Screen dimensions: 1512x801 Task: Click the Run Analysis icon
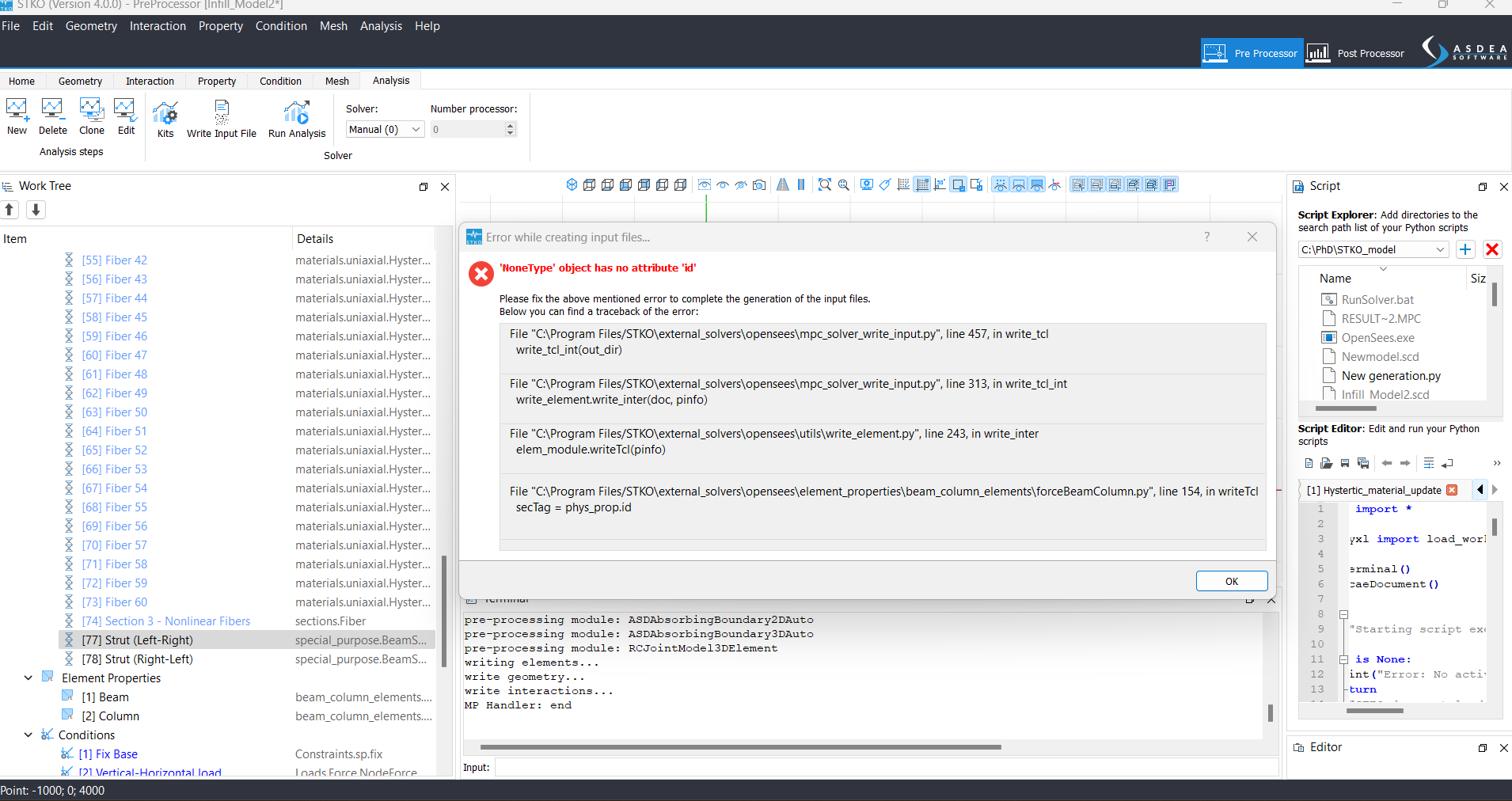pos(297,113)
